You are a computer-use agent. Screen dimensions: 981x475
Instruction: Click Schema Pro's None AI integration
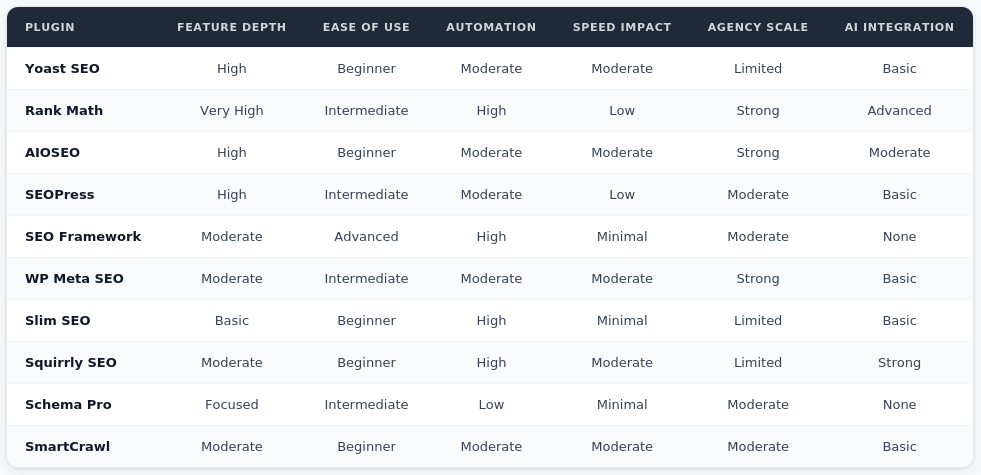click(899, 404)
